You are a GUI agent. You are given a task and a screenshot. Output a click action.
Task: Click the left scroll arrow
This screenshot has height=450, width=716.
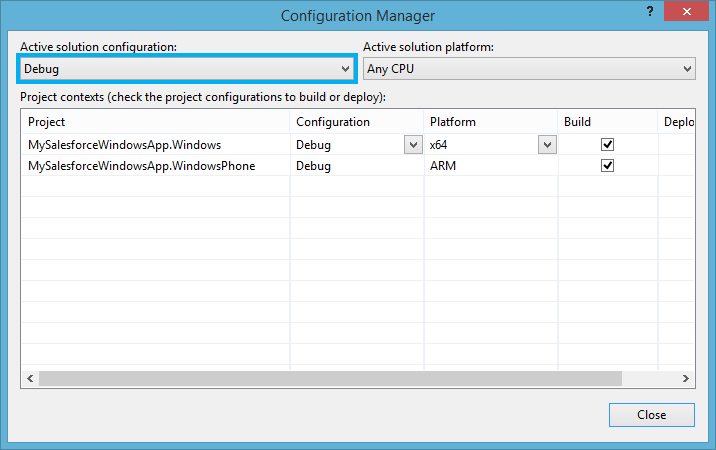tap(30, 378)
